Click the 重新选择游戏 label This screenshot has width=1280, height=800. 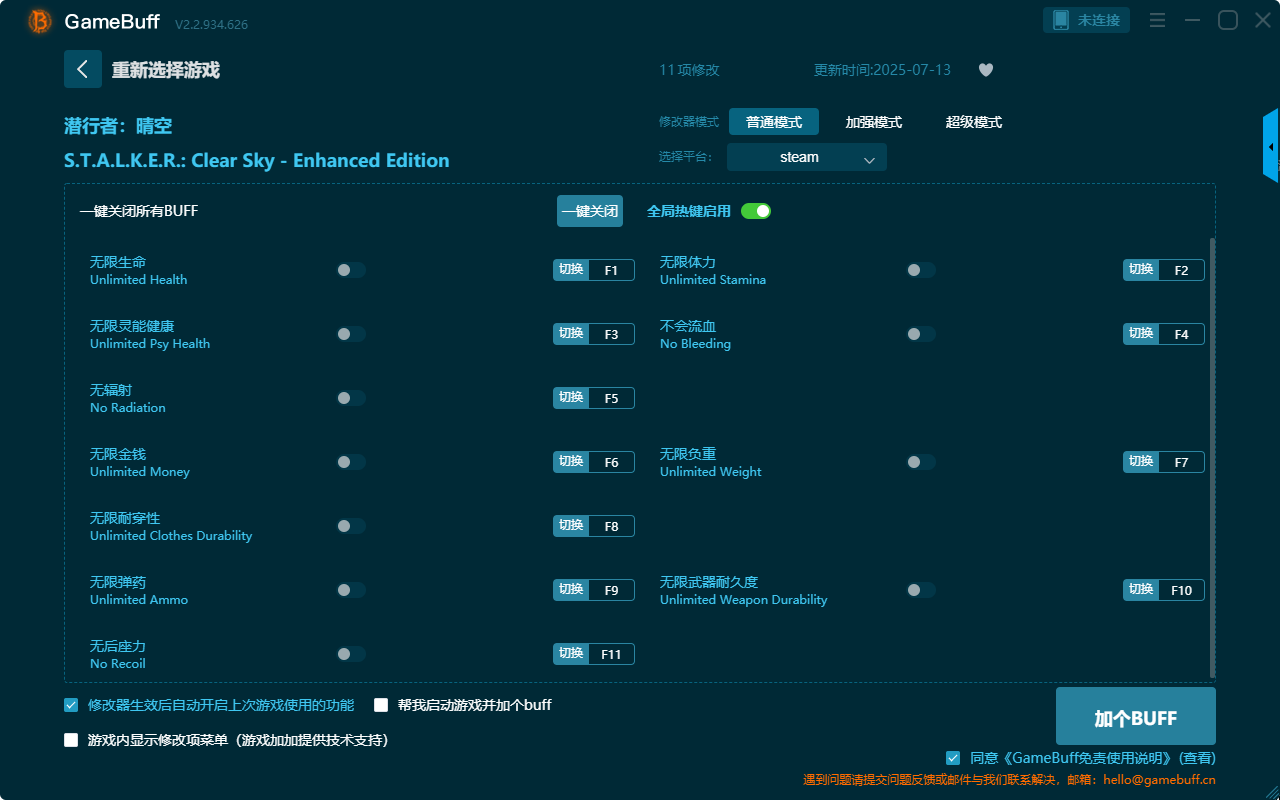pyautogui.click(x=165, y=70)
